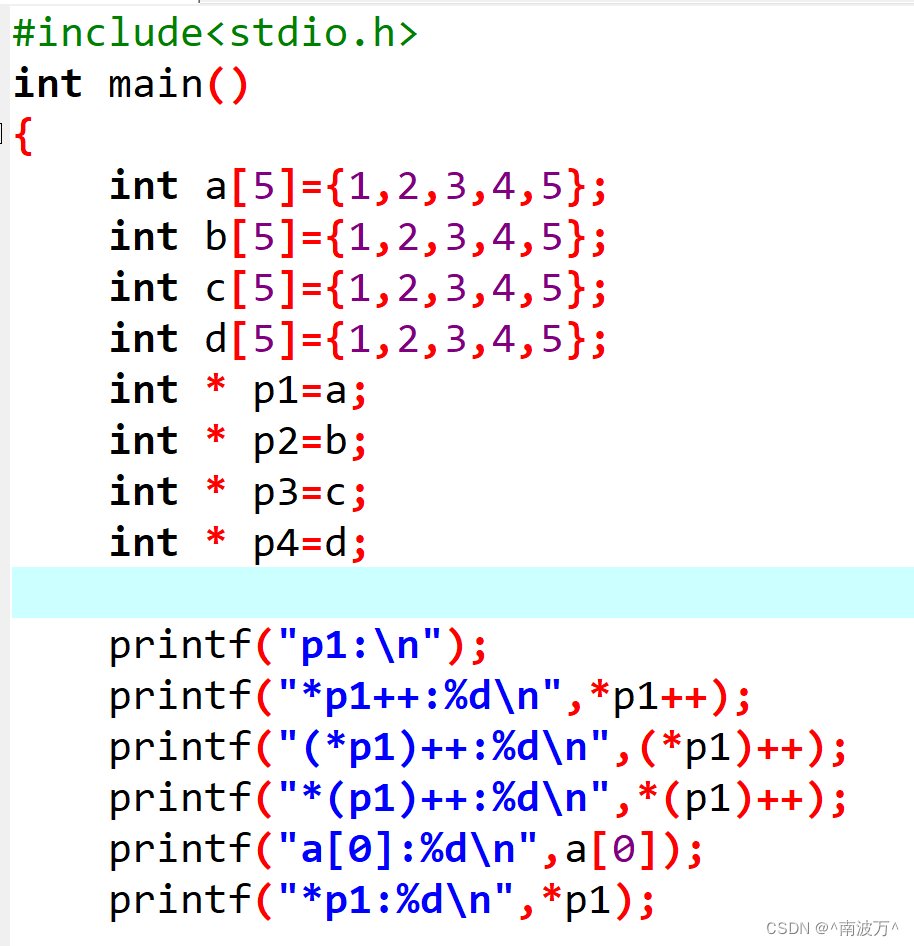
Task: Click the printf line that starts with "*p1:%d
Action: [x=382, y=901]
